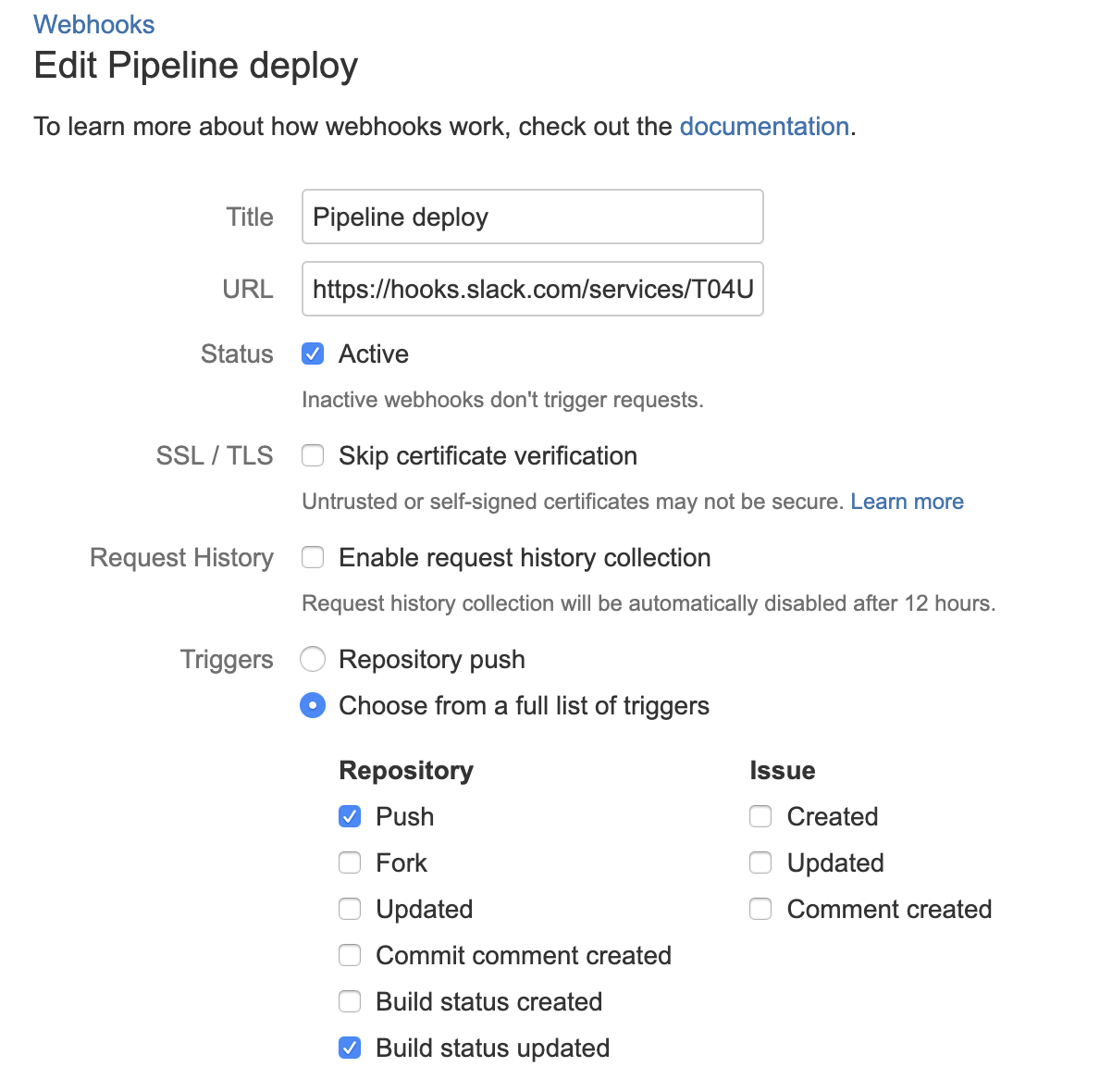This screenshot has height=1092, width=1112.
Task: Check the repository Updated trigger
Action: point(350,909)
